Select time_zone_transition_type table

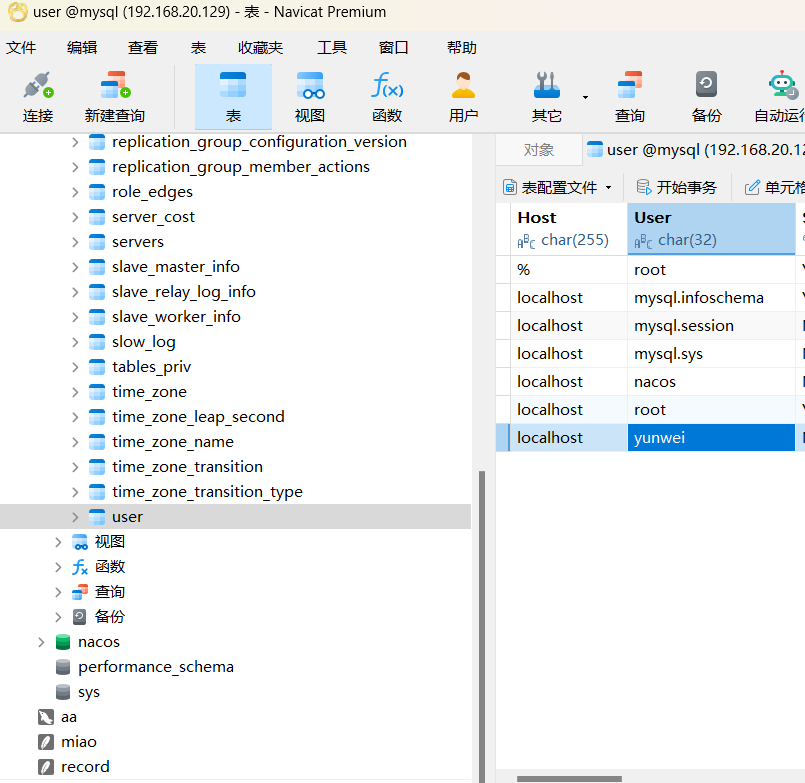[207, 492]
